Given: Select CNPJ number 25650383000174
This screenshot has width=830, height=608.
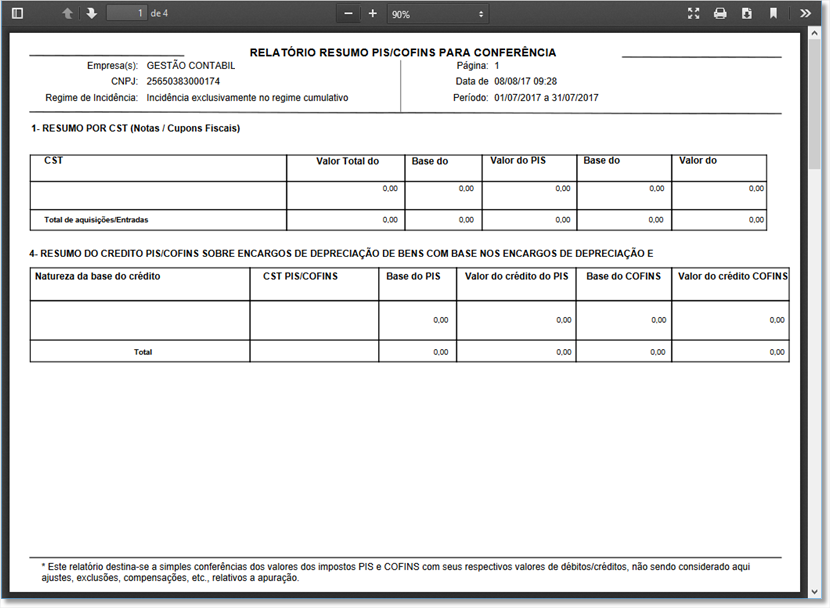Looking at the screenshot, I should [183, 81].
